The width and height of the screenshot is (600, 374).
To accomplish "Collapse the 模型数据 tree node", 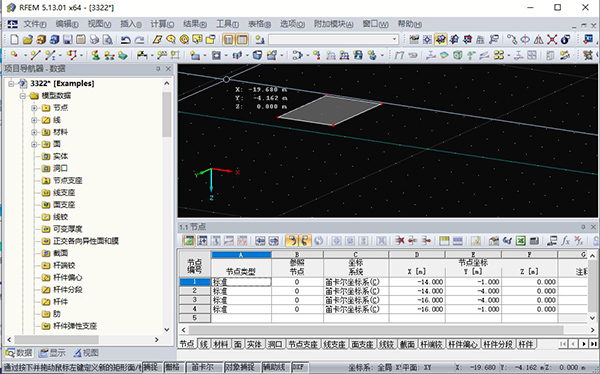I will click(23, 96).
